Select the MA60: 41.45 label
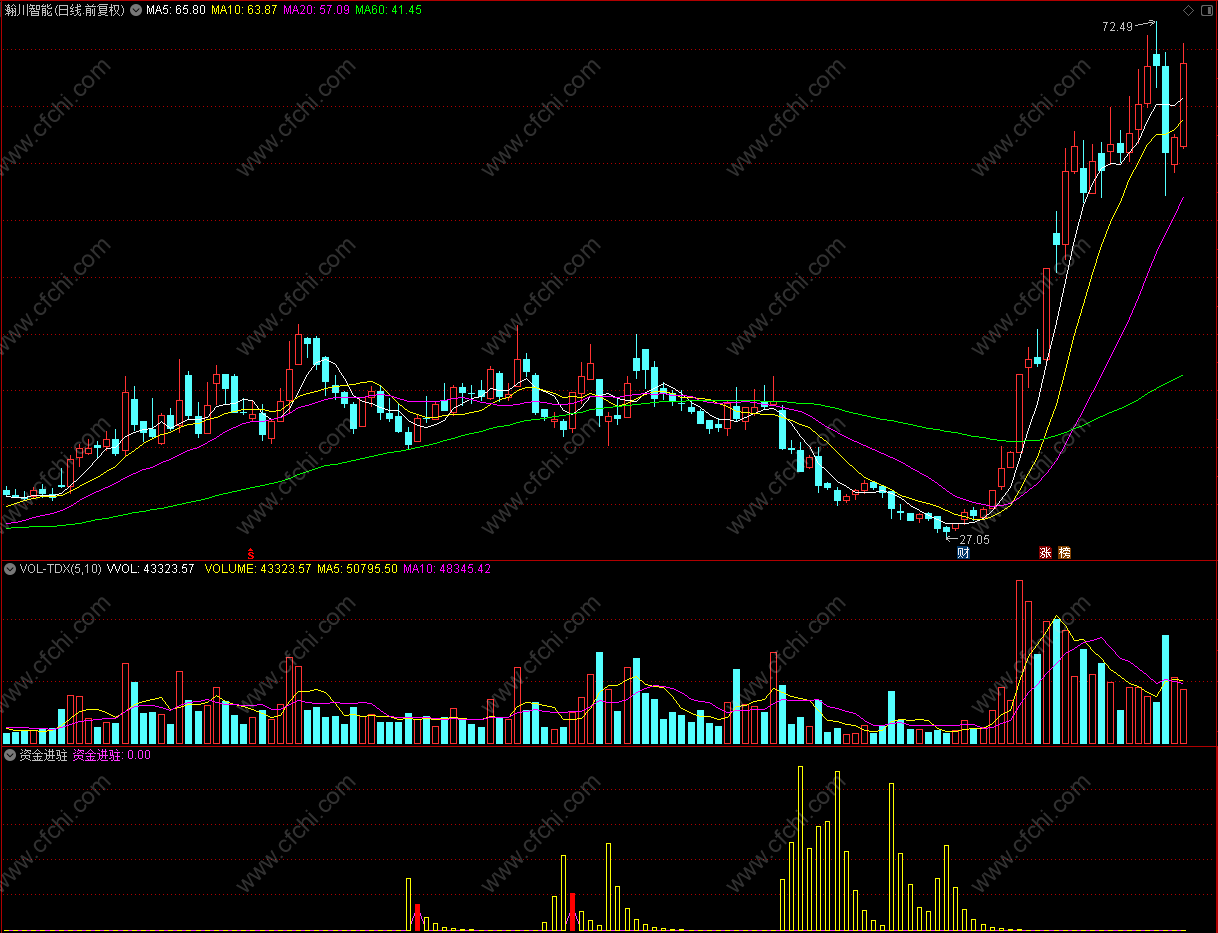This screenshot has width=1218, height=933. tap(389, 10)
